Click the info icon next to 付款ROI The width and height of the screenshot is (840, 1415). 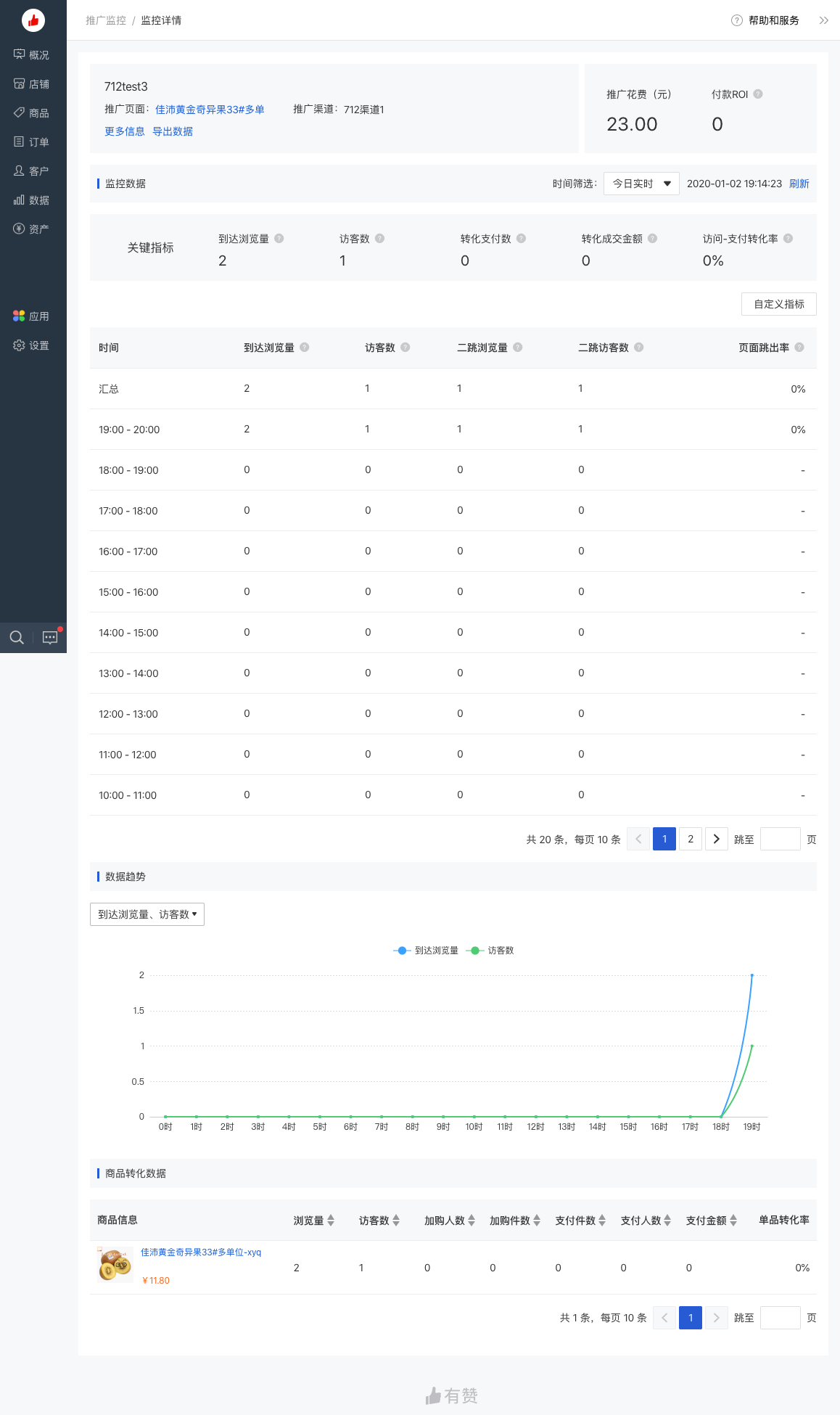click(x=758, y=94)
